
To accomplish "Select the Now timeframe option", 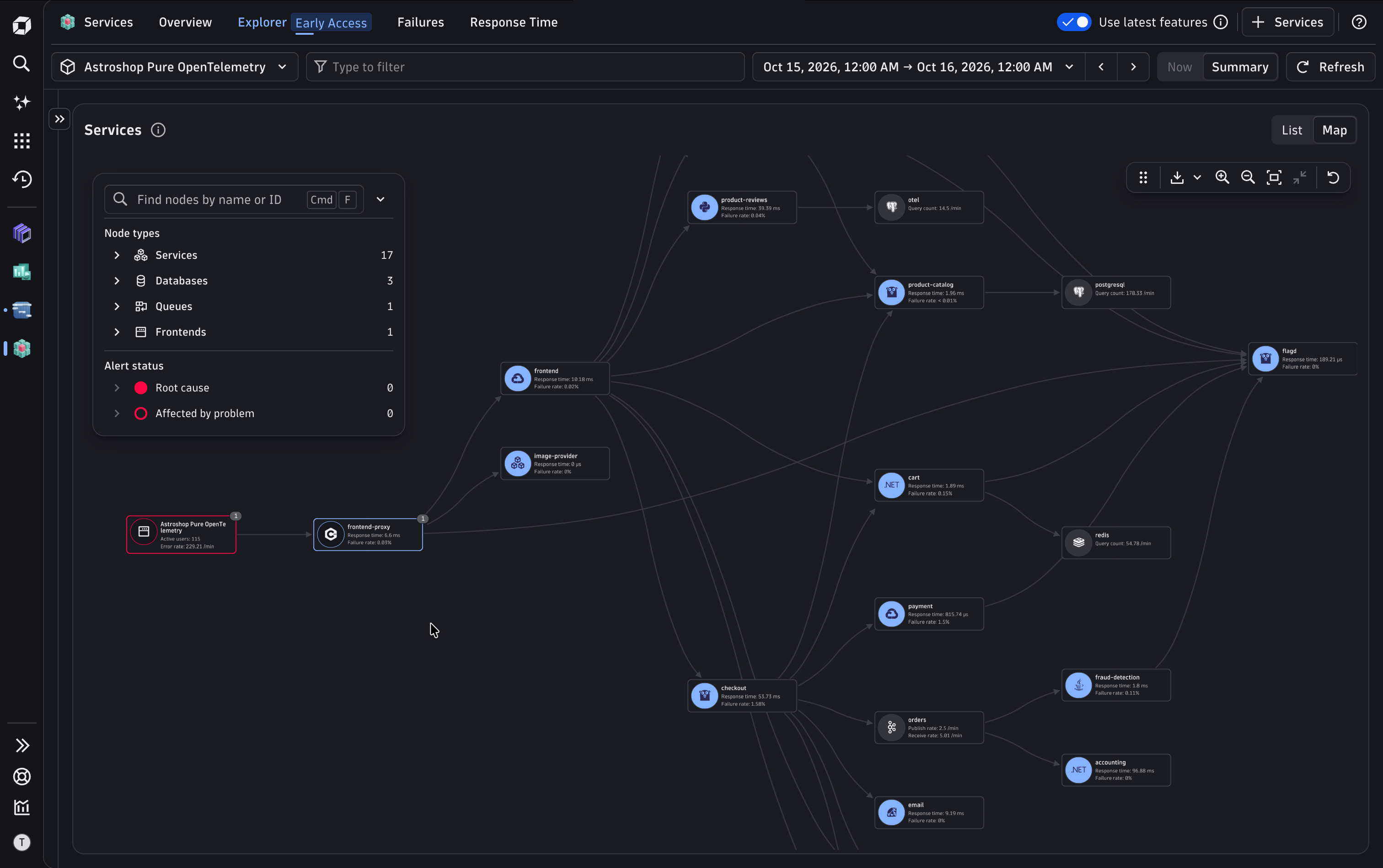I will (x=1179, y=67).
